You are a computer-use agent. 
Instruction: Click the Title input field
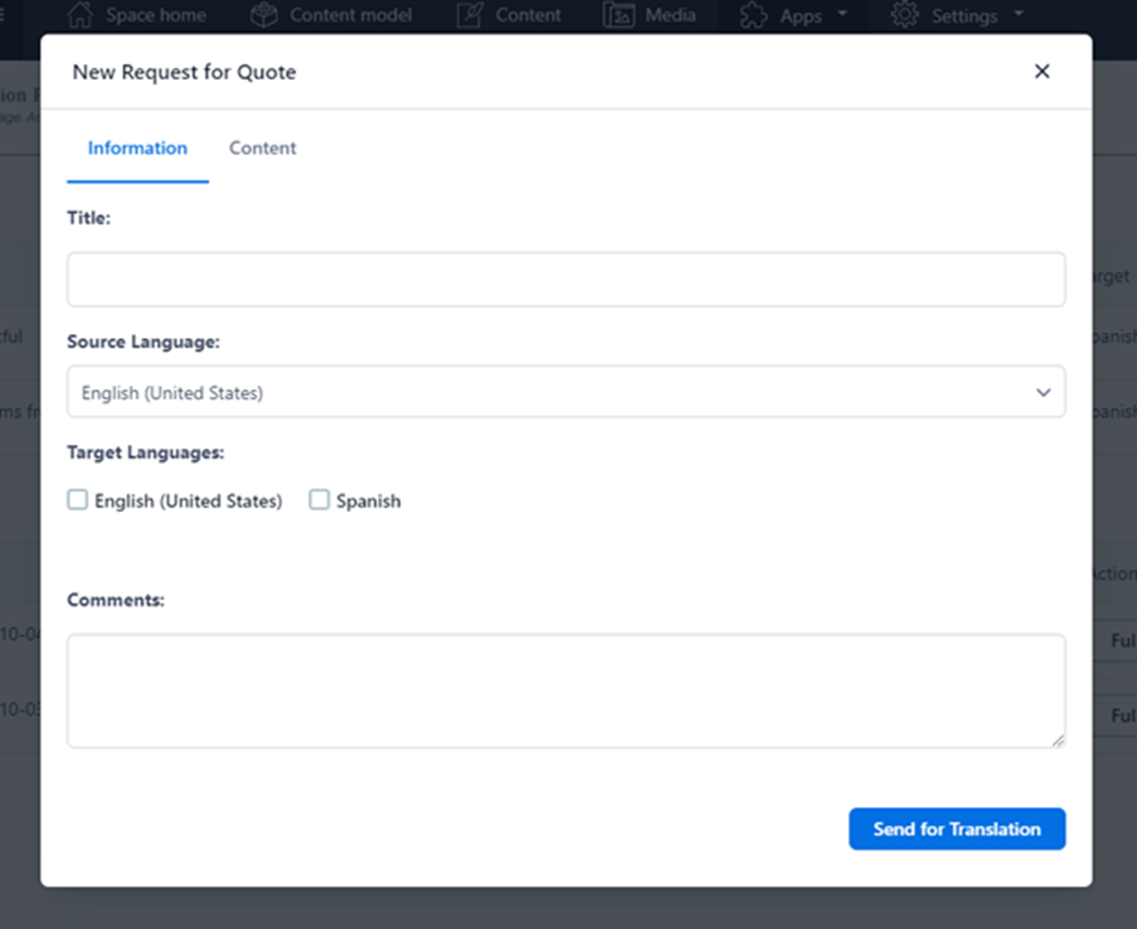click(565, 279)
